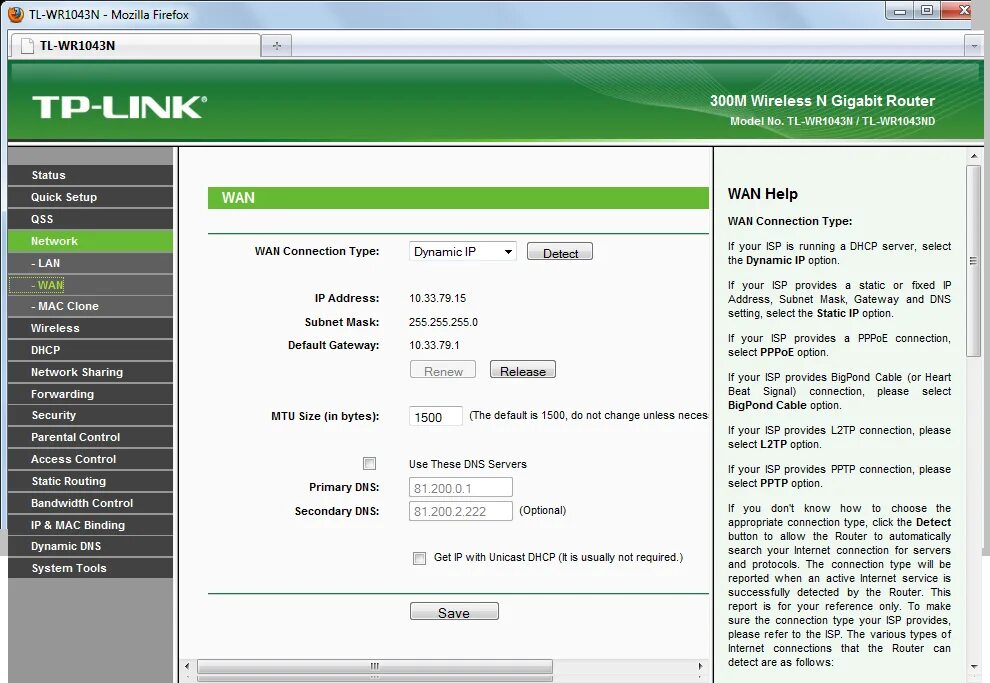Screen dimensions: 990x683
Task: Save the WAN settings
Action: (454, 611)
